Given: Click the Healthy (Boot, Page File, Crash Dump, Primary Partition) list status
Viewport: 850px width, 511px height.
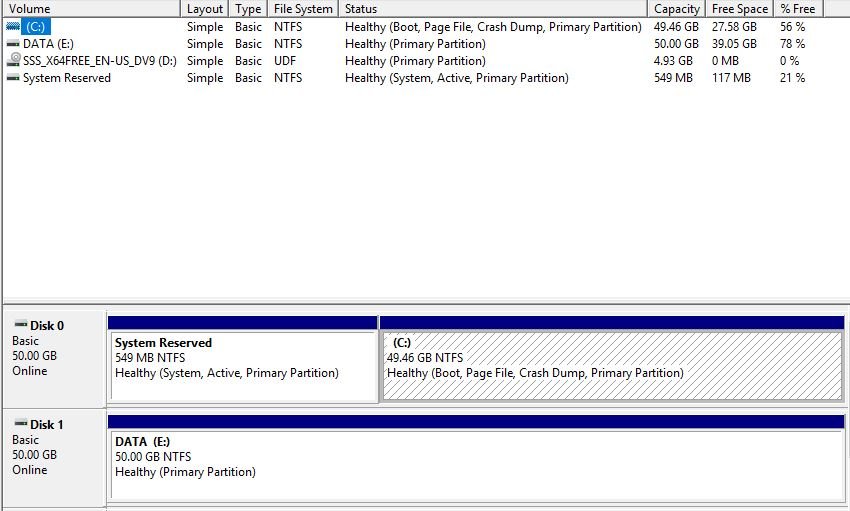Looking at the screenshot, I should point(493,27).
